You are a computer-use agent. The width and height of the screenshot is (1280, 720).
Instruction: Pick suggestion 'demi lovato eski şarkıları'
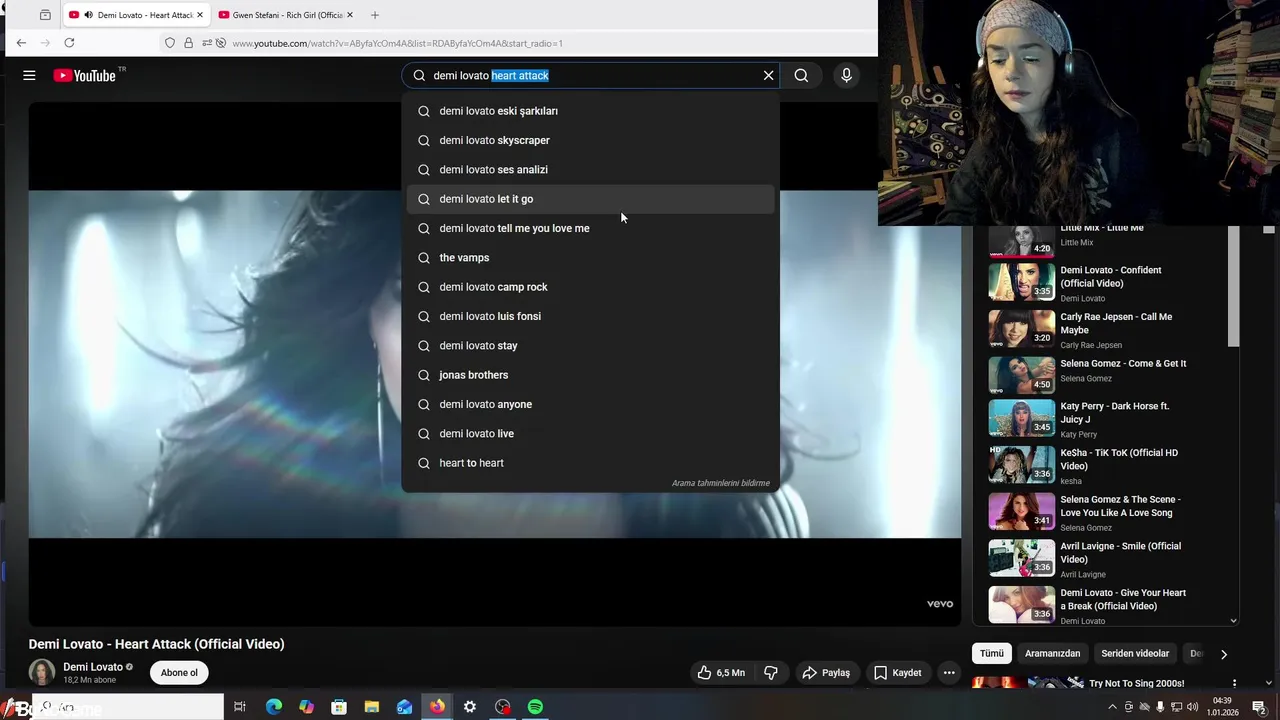tap(590, 111)
